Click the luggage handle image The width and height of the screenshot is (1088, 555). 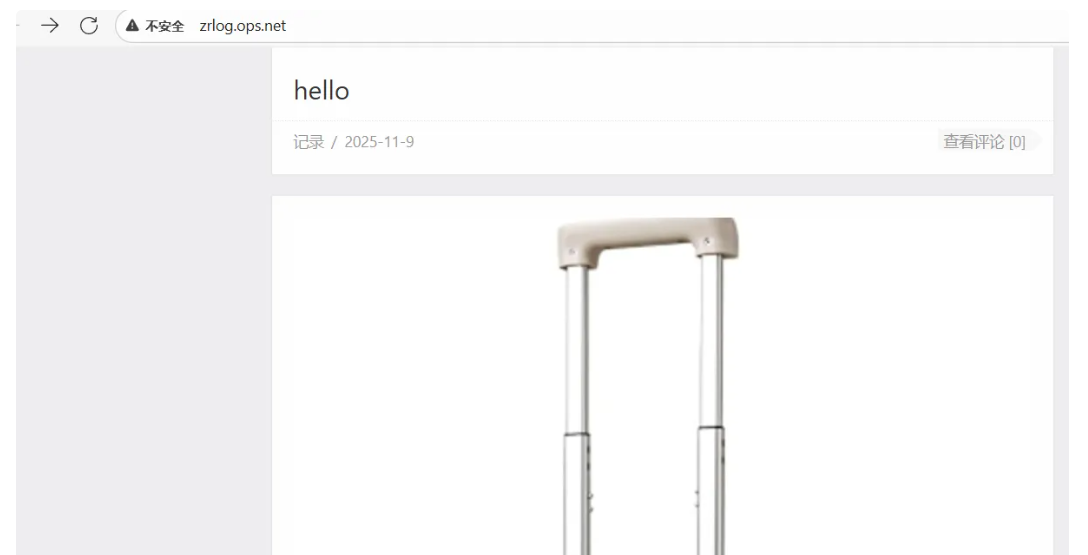pyautogui.click(x=648, y=386)
